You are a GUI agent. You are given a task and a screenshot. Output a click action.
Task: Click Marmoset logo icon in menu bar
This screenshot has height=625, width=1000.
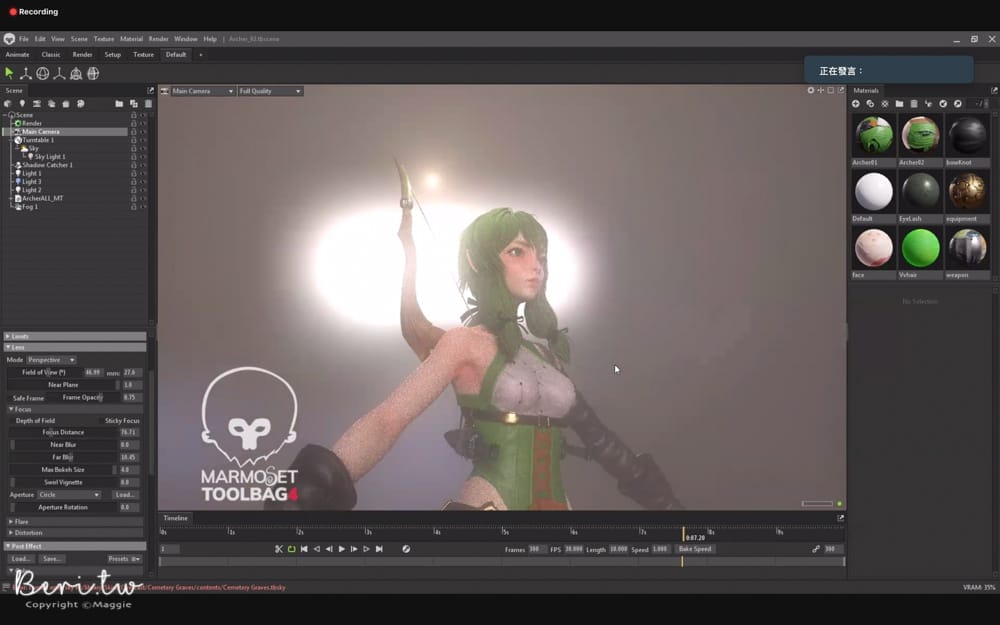click(9, 39)
